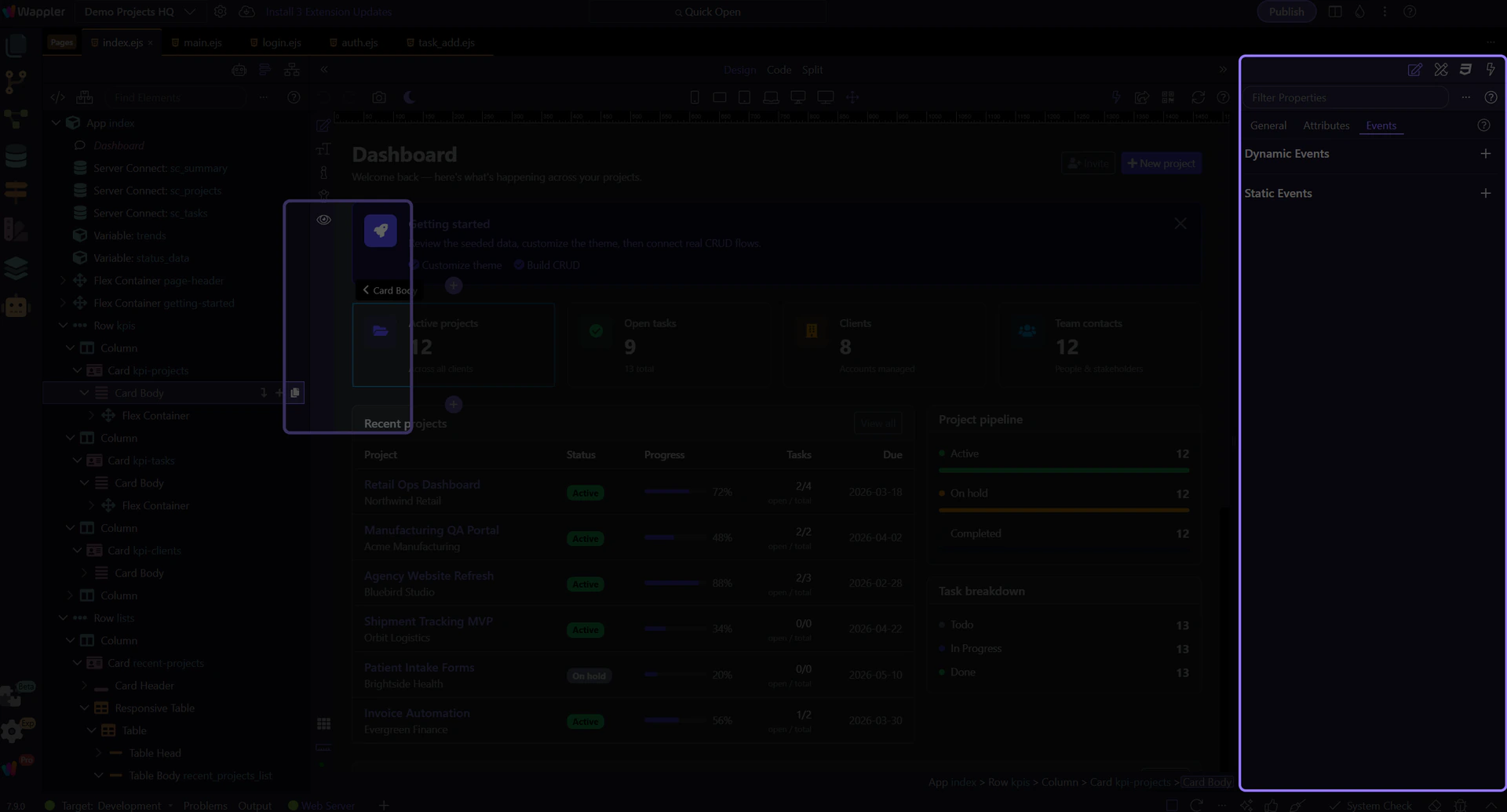Click the lightning bolt icon in properties panel
The height and width of the screenshot is (812, 1507).
[1491, 70]
